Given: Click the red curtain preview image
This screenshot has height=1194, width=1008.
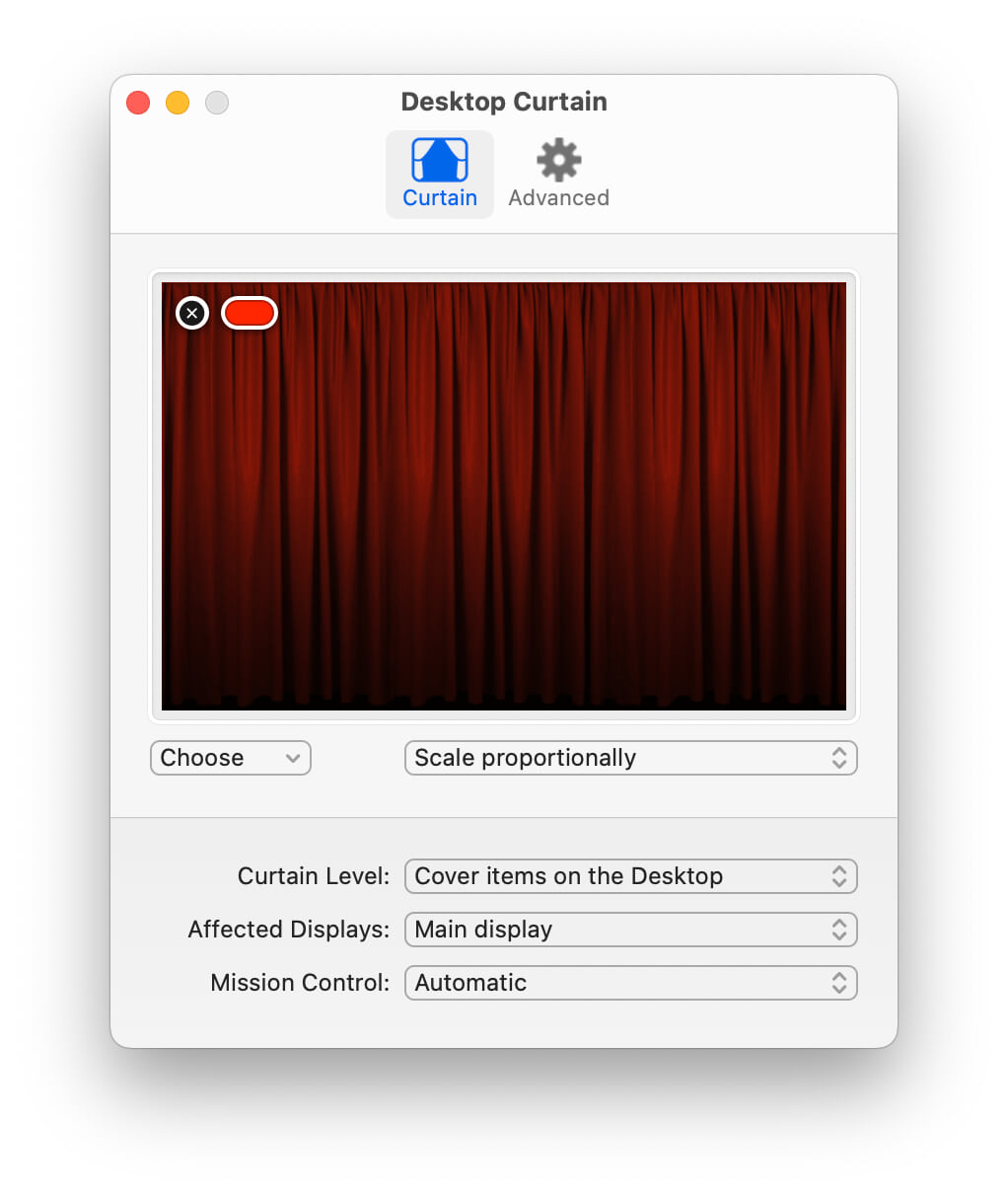Looking at the screenshot, I should (504, 496).
